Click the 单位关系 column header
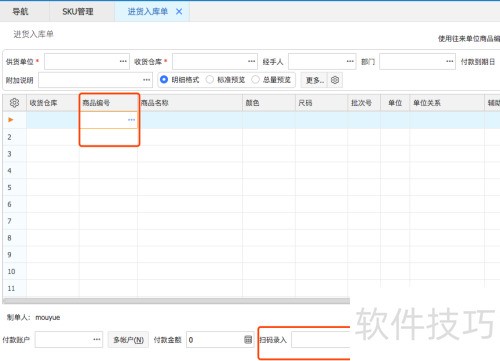This screenshot has height=361, width=500. tap(447, 103)
